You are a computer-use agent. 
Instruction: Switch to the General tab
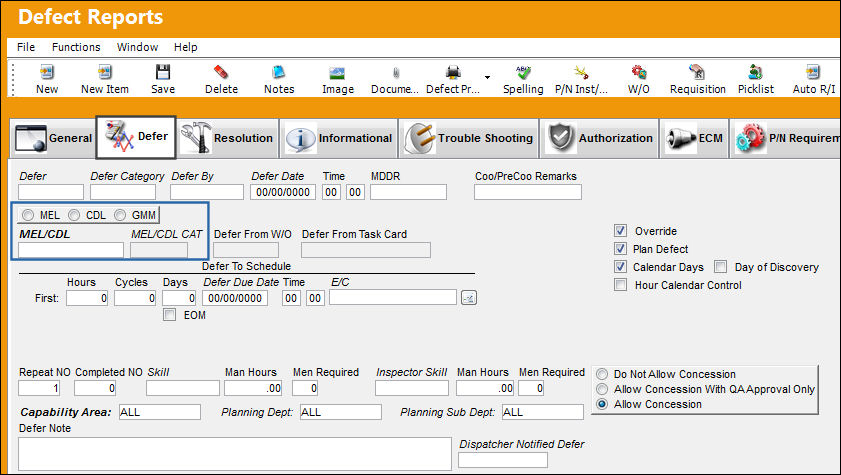[x=54, y=138]
